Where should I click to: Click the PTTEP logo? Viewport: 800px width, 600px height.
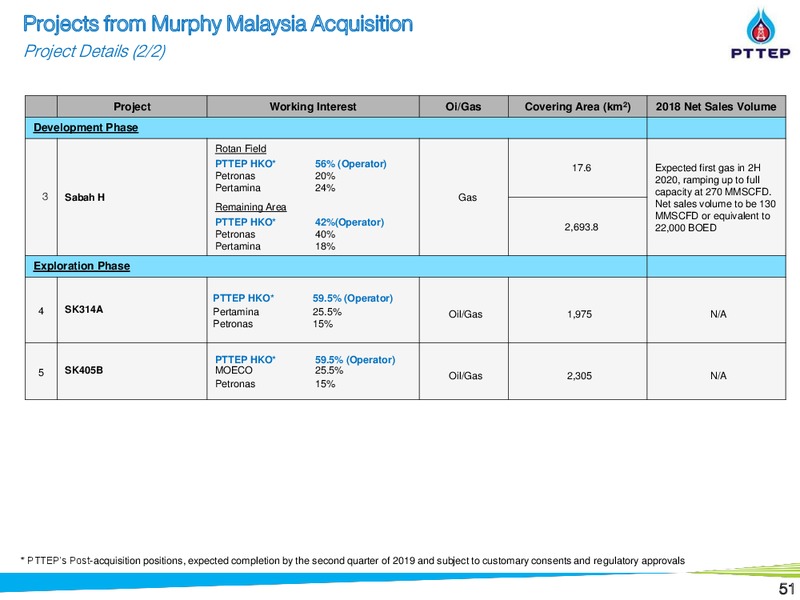click(760, 34)
